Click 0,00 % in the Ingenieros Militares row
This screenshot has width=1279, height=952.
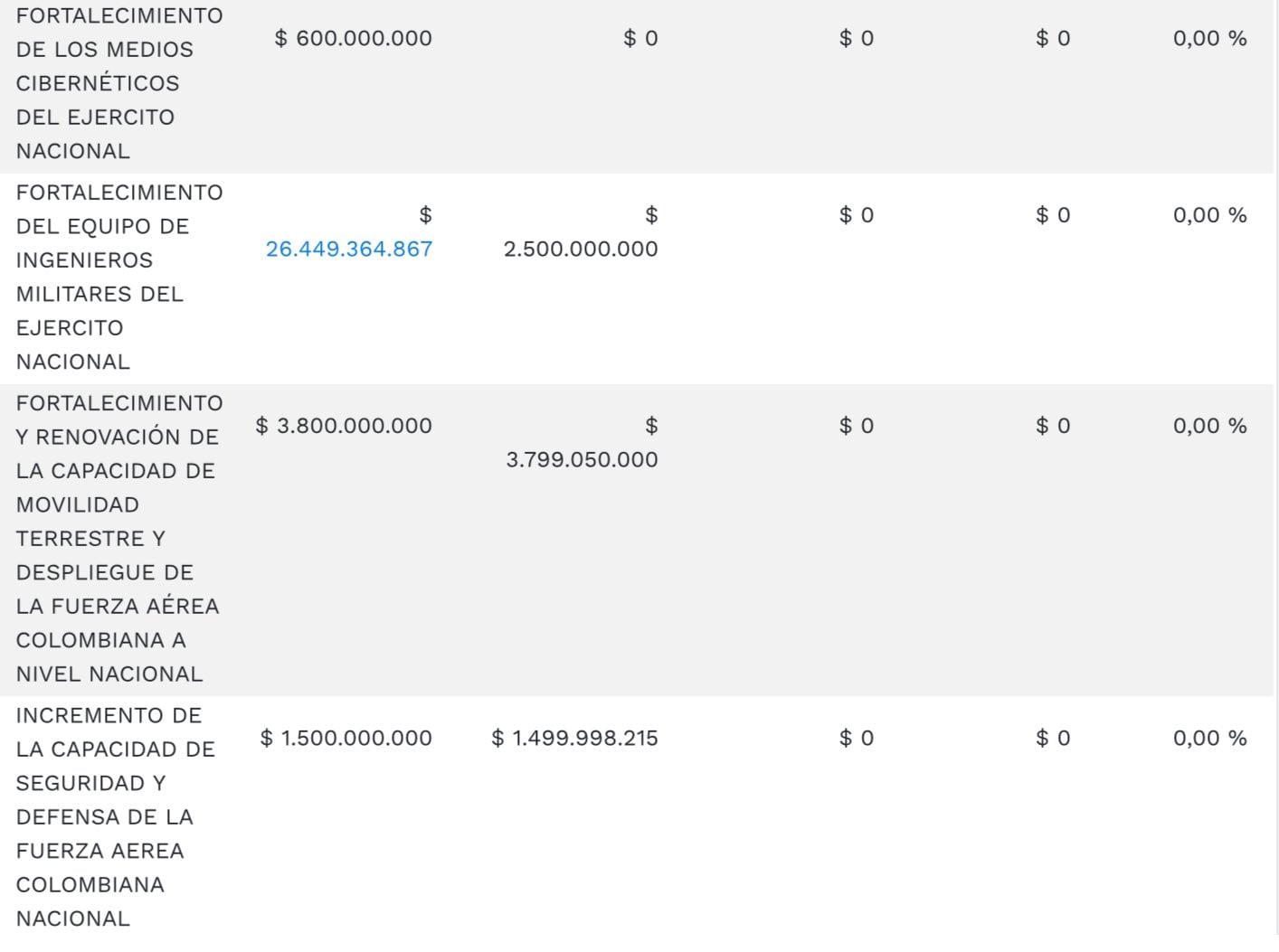click(1209, 215)
